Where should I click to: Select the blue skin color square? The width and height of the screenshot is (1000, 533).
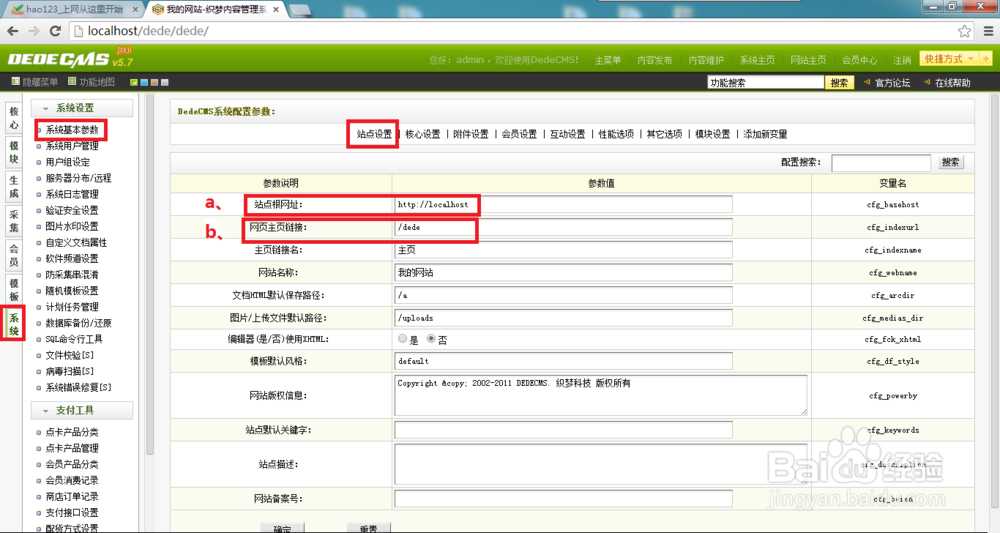pos(144,82)
